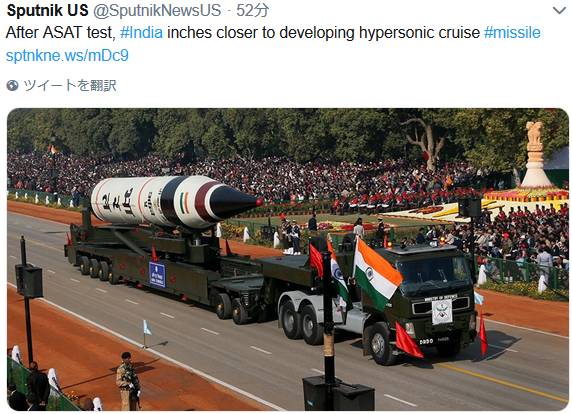Open the tweet options chevron menu
This screenshot has width=572, height=414.
click(x=559, y=11)
